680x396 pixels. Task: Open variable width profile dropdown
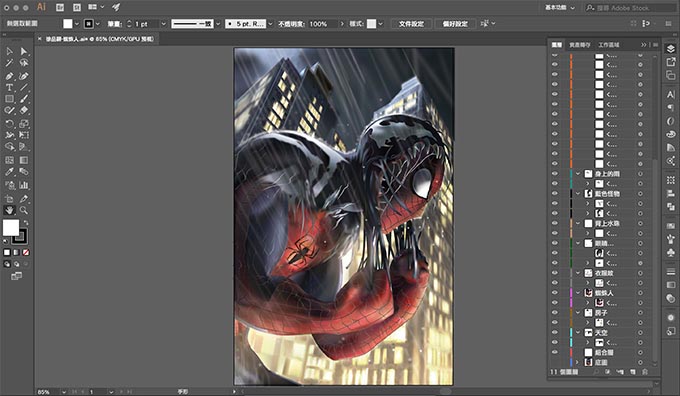(218, 24)
